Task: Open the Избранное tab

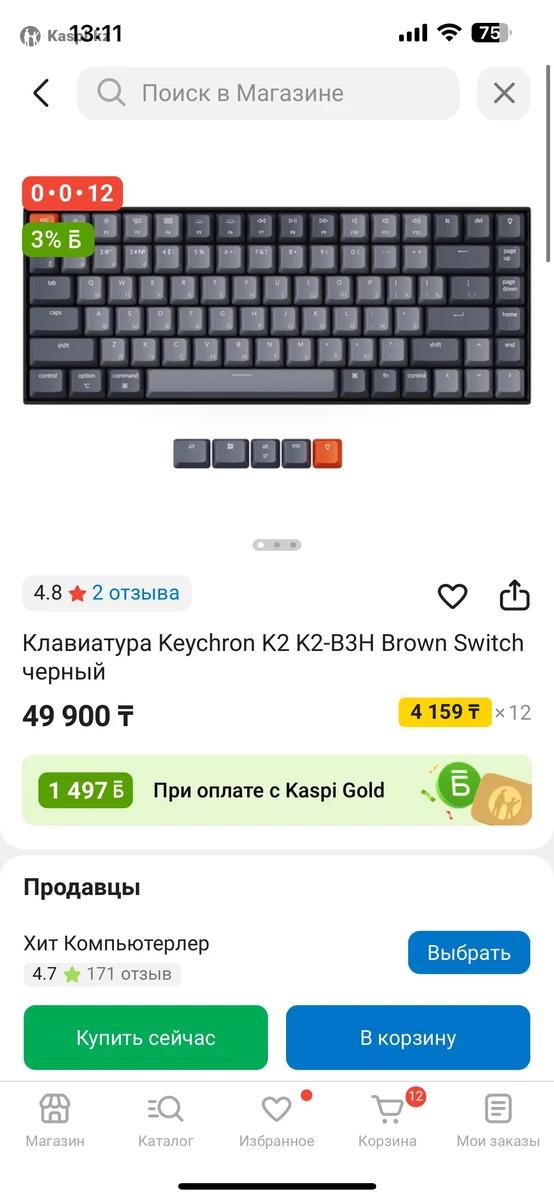Action: pos(277,1120)
